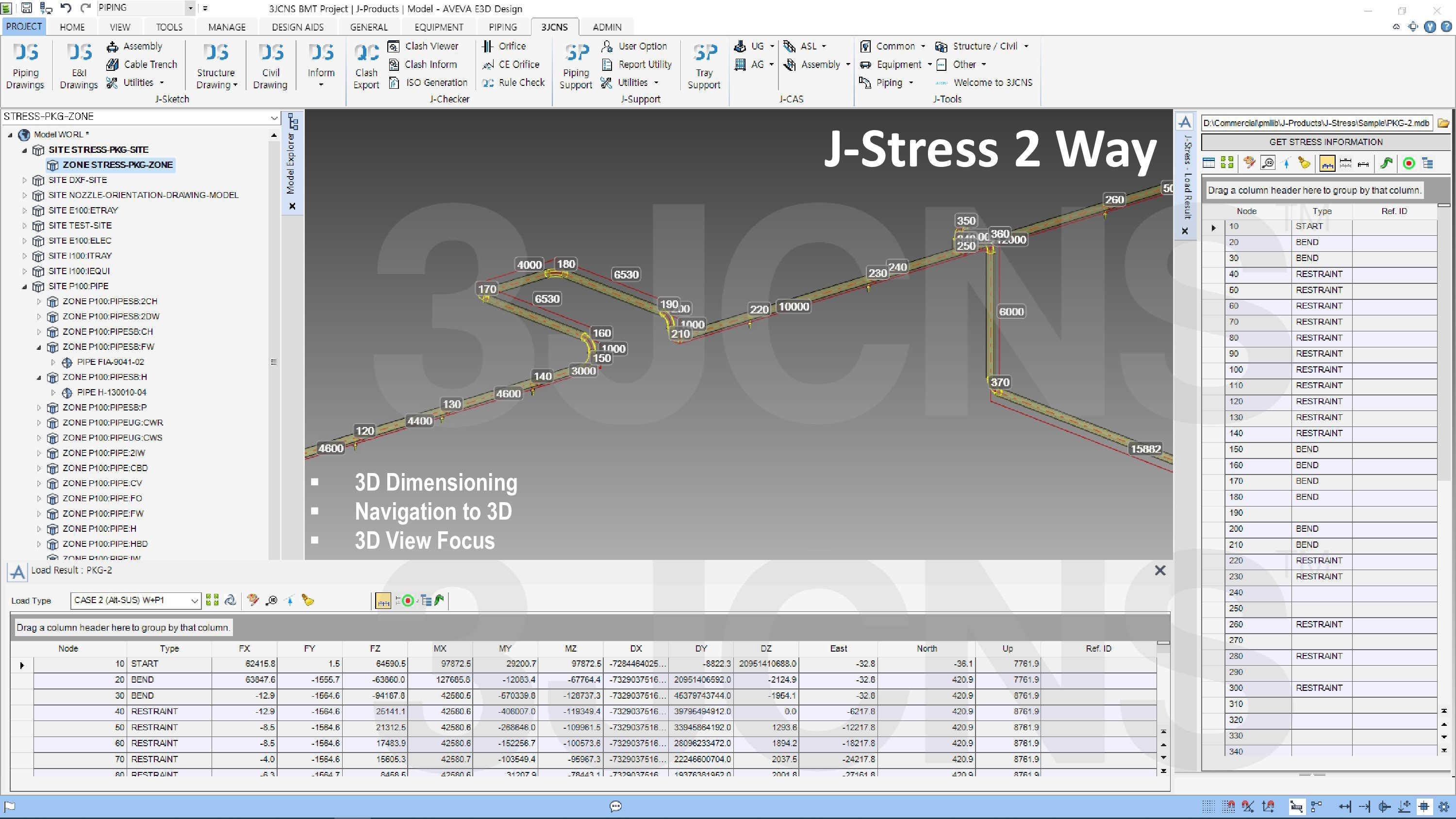This screenshot has width=1456, height=819.
Task: Open Clash Viewer
Action: tap(423, 47)
